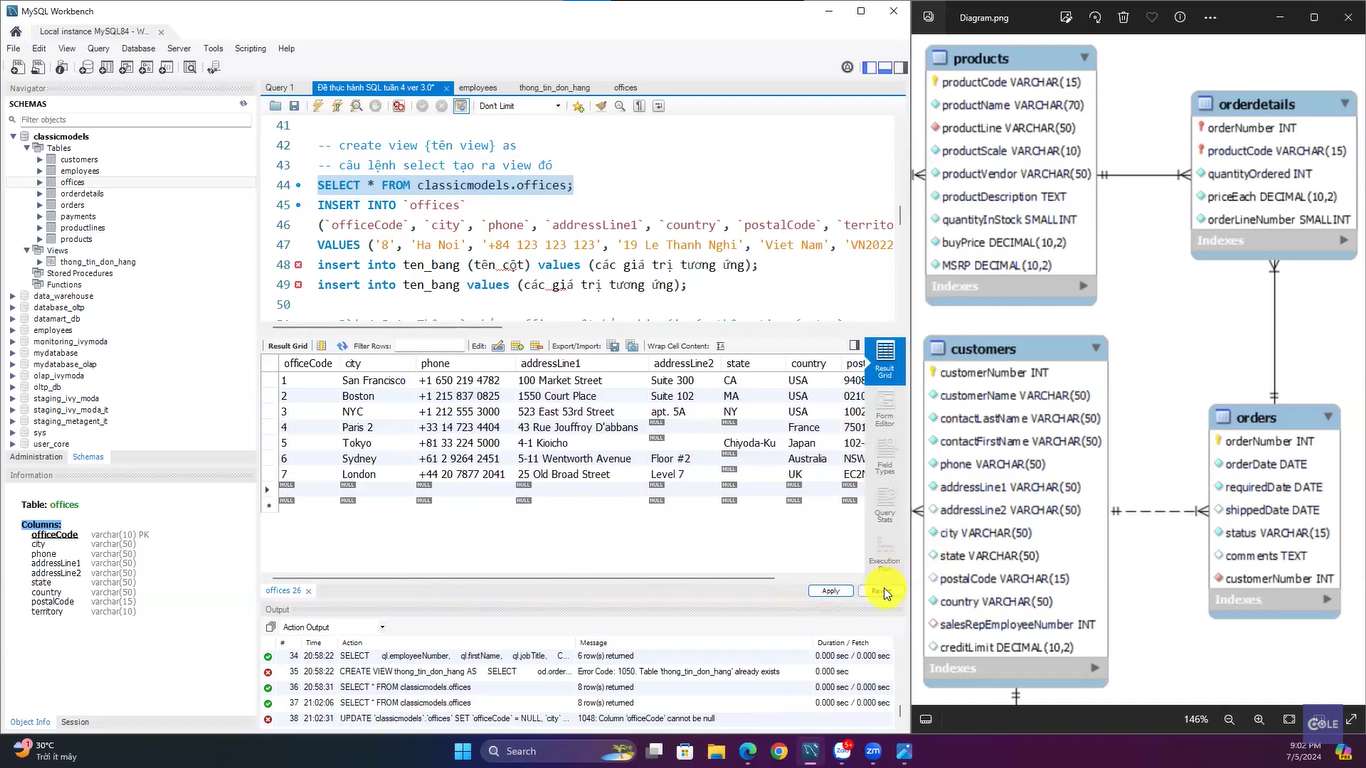Click the create new SQL tab toolbar icon
The image size is (1366, 768).
click(x=17, y=68)
